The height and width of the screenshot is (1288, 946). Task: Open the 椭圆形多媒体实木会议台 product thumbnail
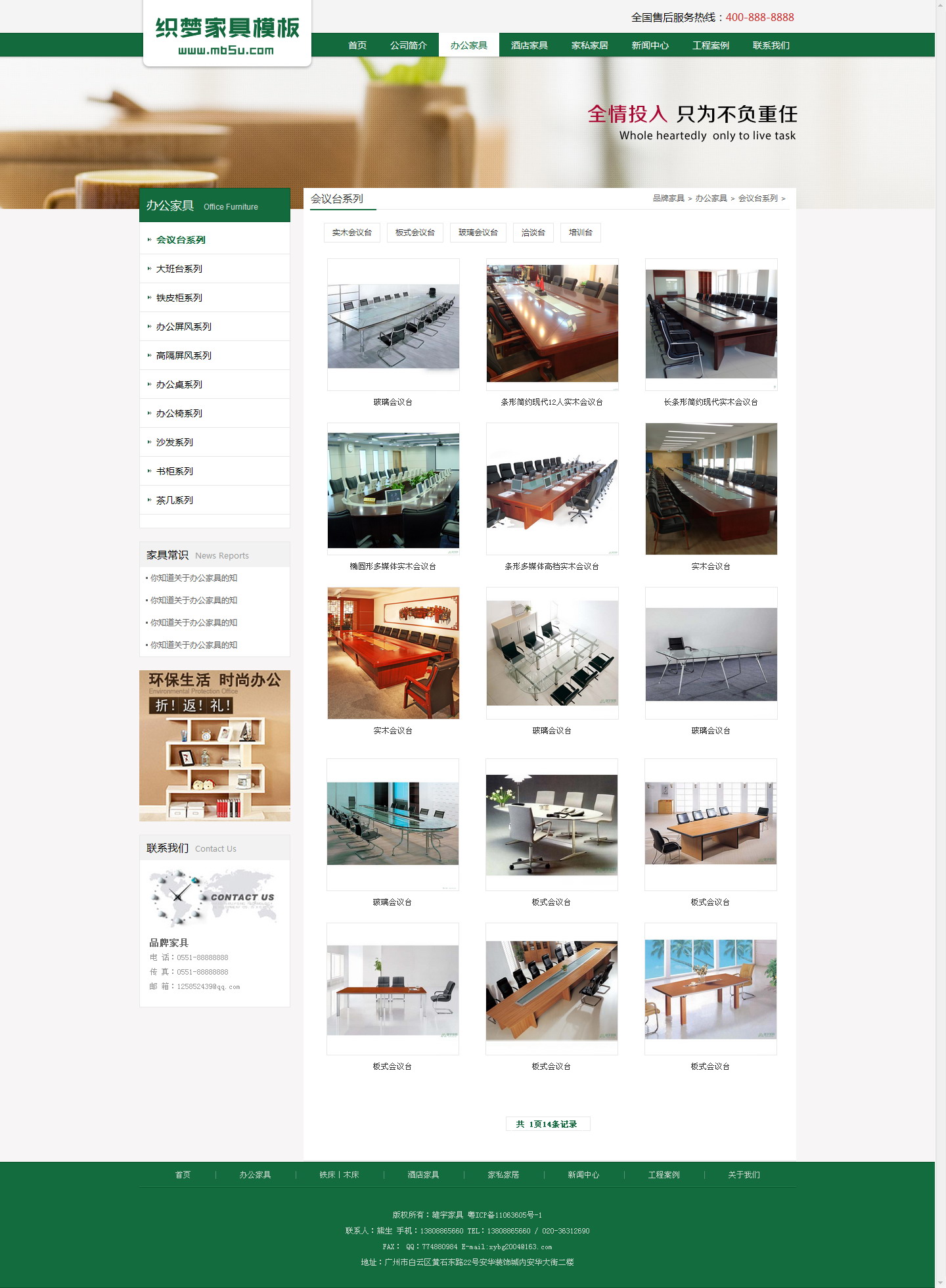click(393, 490)
